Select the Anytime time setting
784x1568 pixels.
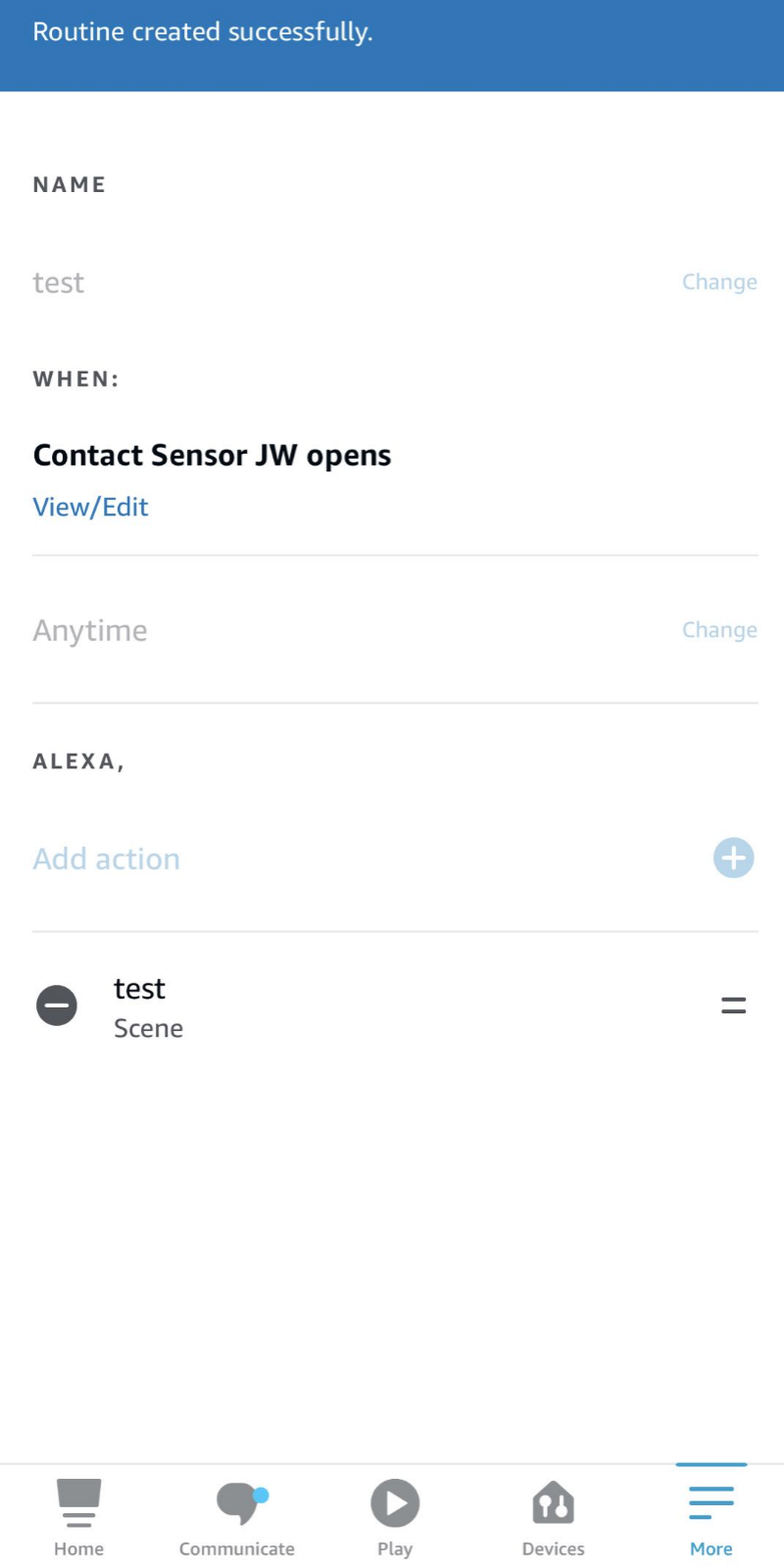pos(90,631)
